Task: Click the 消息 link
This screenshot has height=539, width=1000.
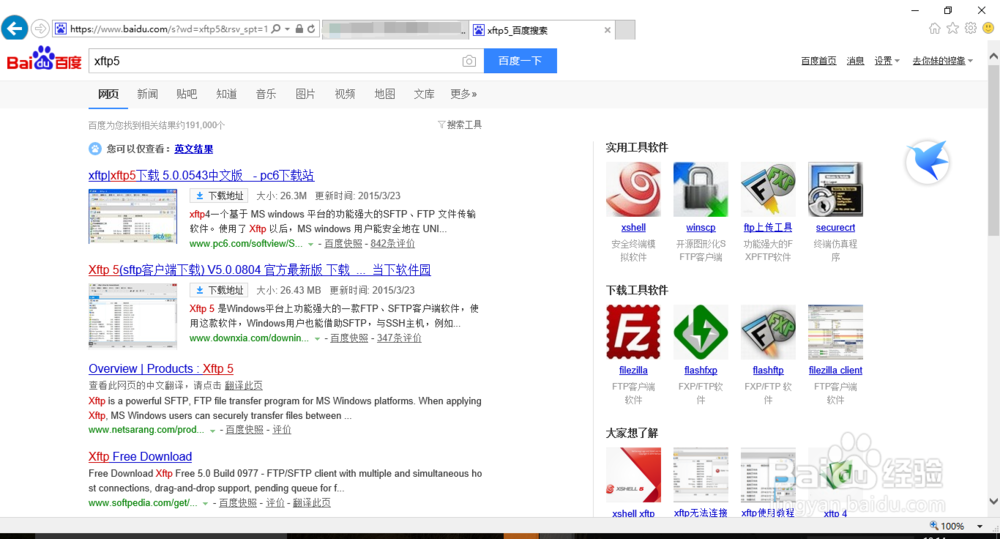Action: point(855,61)
